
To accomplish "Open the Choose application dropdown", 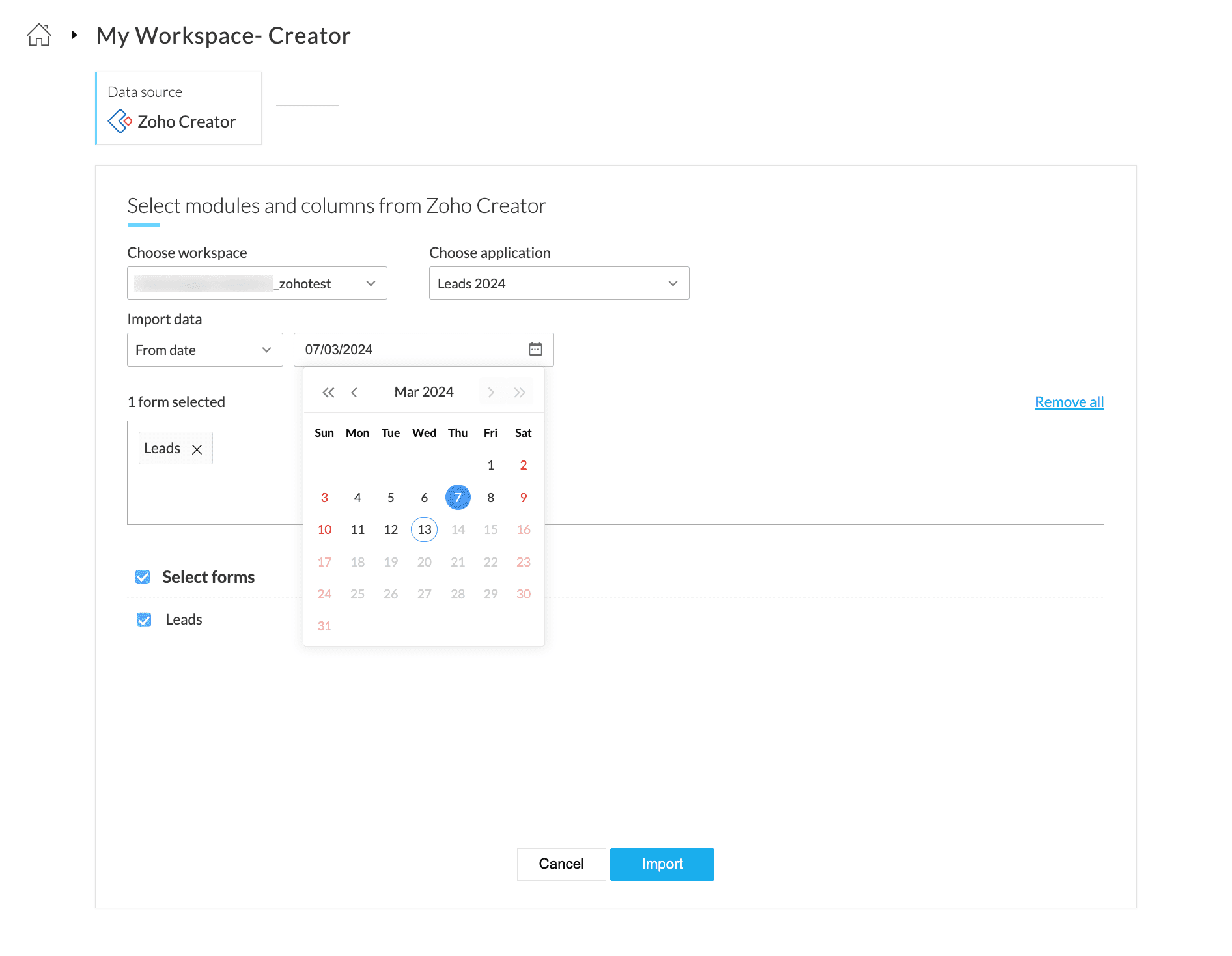I will [559, 283].
